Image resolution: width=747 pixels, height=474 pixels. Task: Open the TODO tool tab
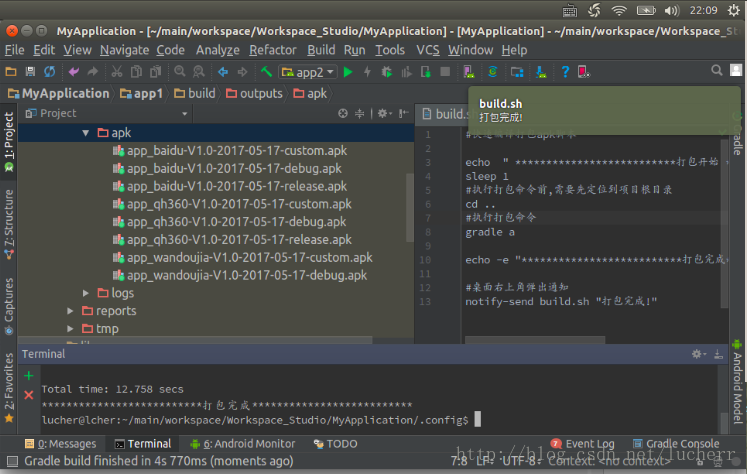335,444
